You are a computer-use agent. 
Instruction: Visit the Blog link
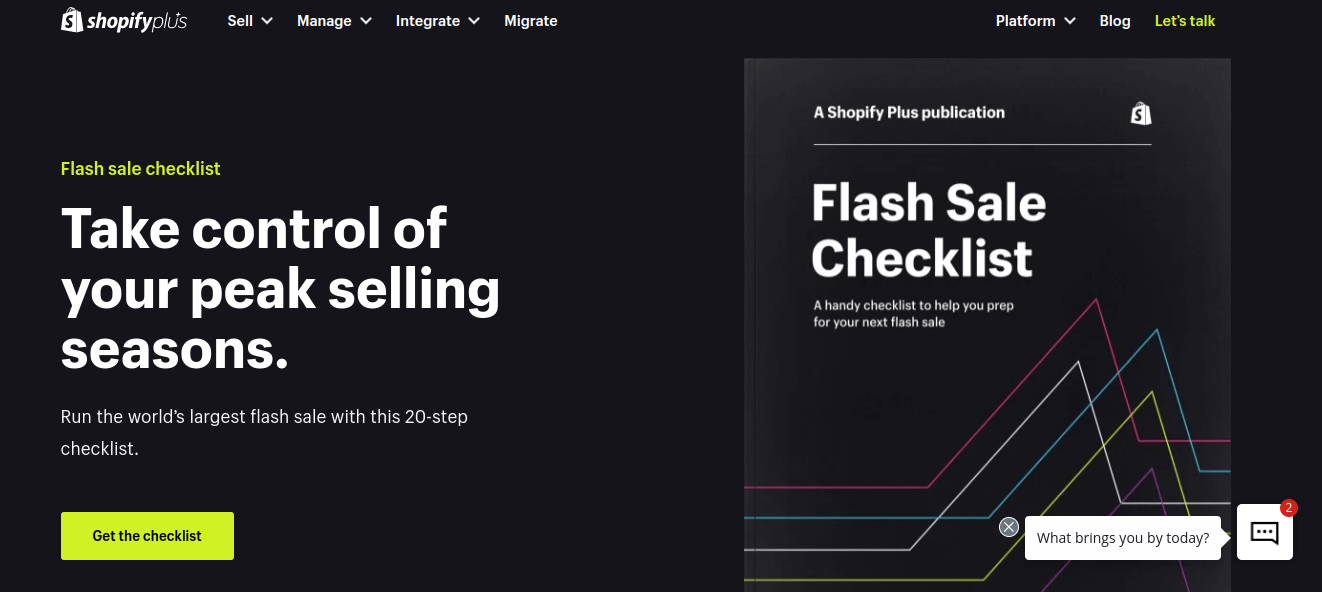1115,21
